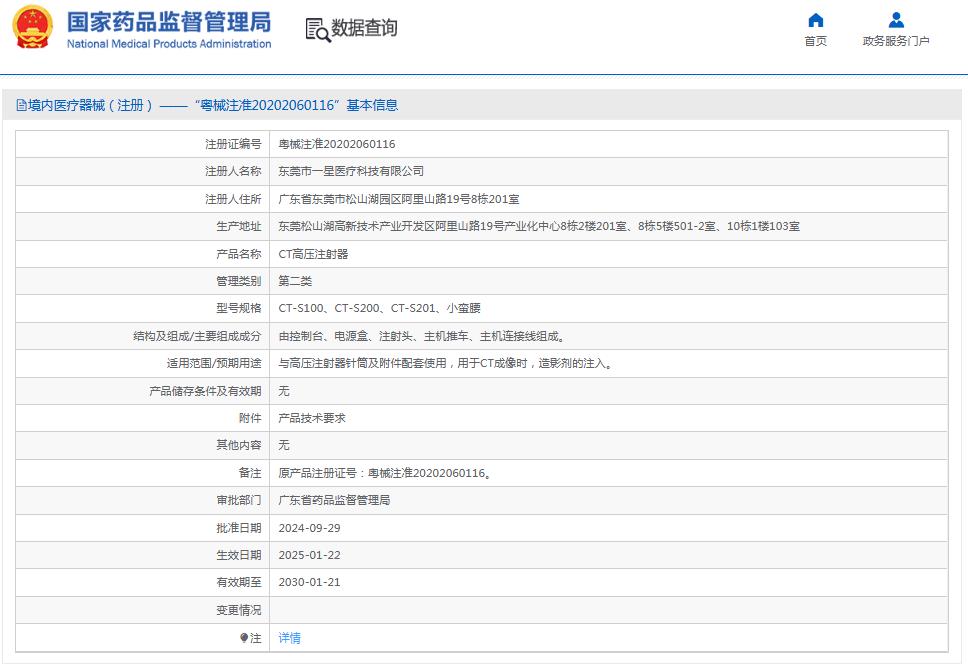Click the blue home icon above 首页
Viewport: 968px width, 664px height.
click(x=814, y=20)
